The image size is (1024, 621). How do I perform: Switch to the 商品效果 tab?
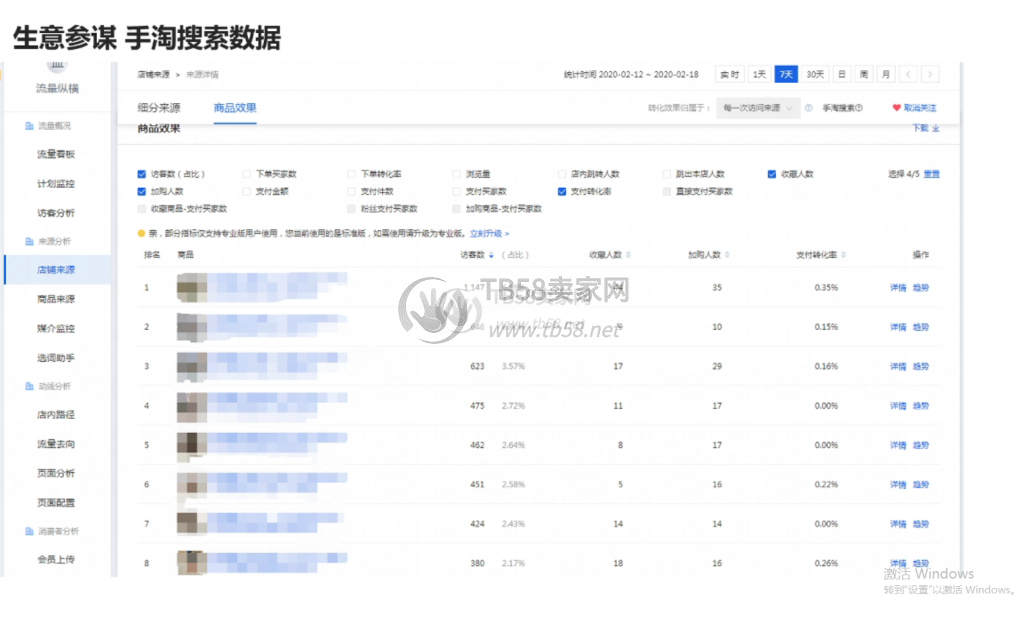235,108
